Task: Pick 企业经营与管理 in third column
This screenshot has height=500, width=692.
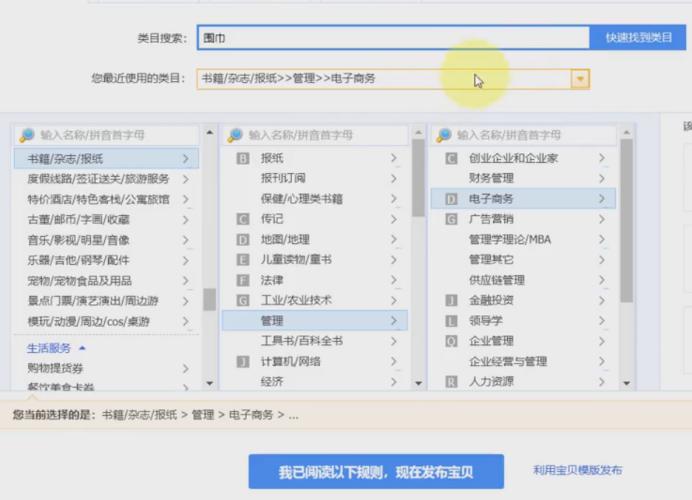Action: [x=523, y=361]
